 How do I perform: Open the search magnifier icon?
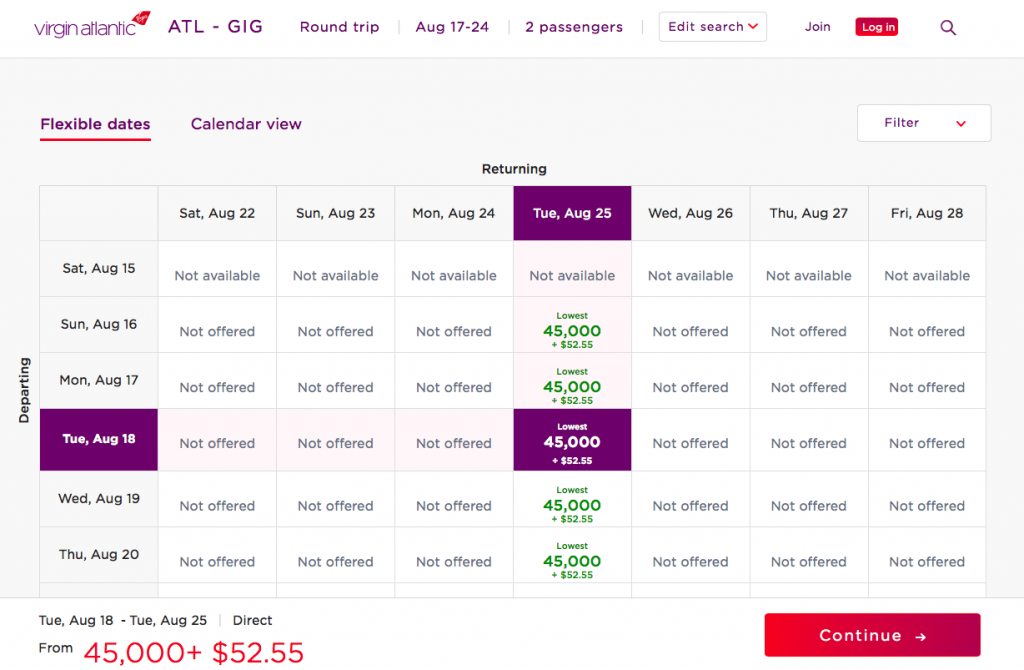click(948, 27)
